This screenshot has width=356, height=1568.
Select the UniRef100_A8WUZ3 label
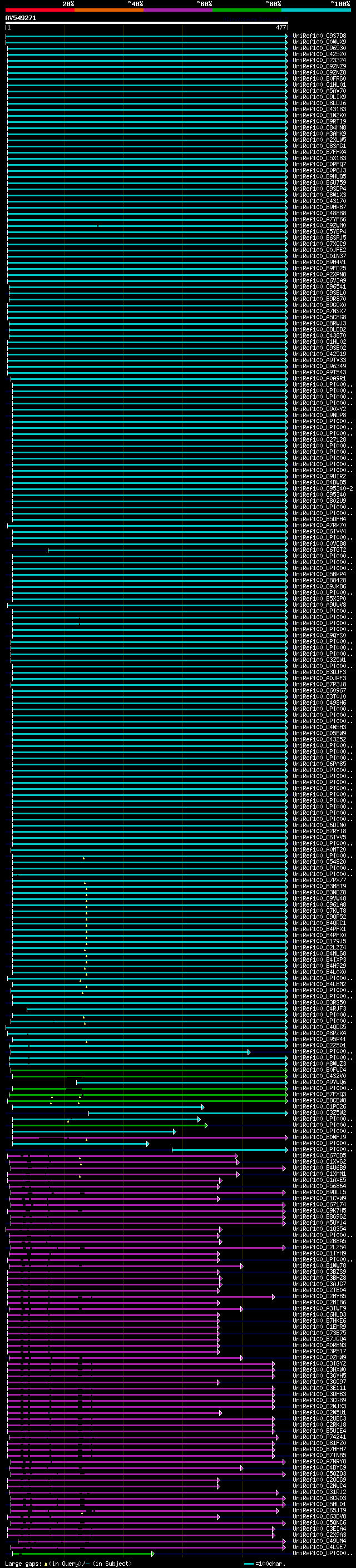(x=319, y=1064)
